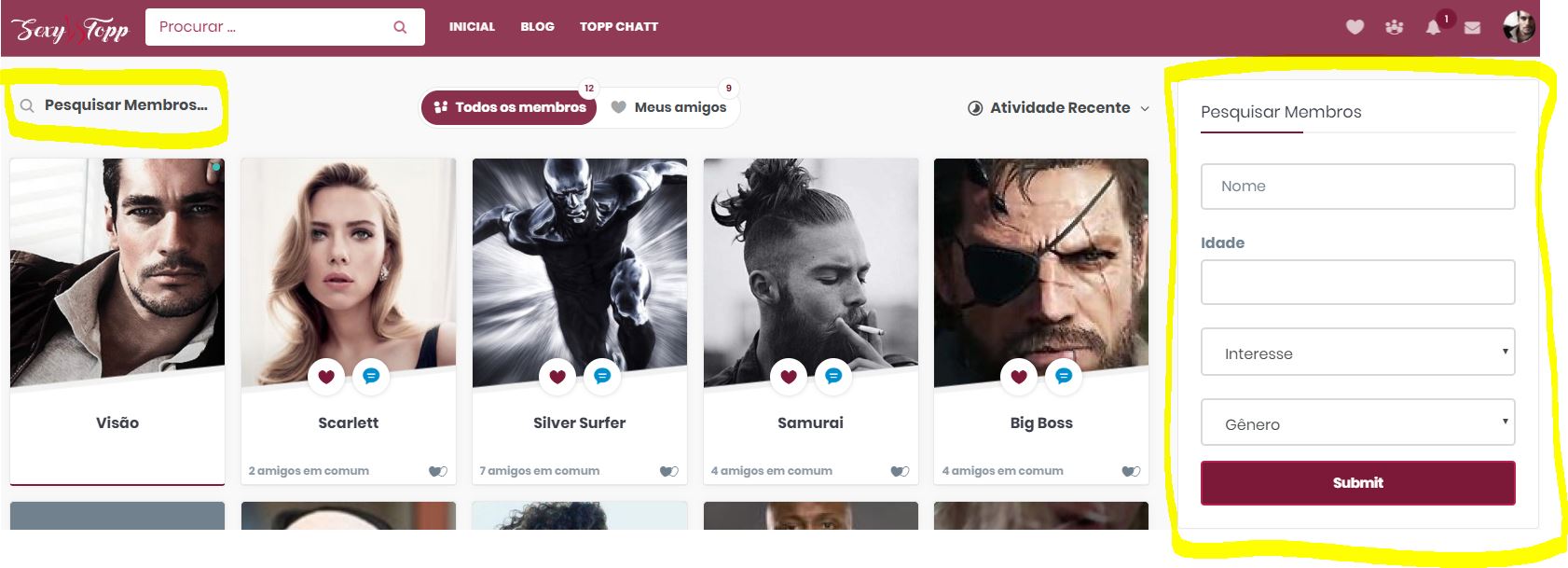Toggle friendship switch on Big Boss's card footer
1568x568 pixels.
click(x=1131, y=471)
